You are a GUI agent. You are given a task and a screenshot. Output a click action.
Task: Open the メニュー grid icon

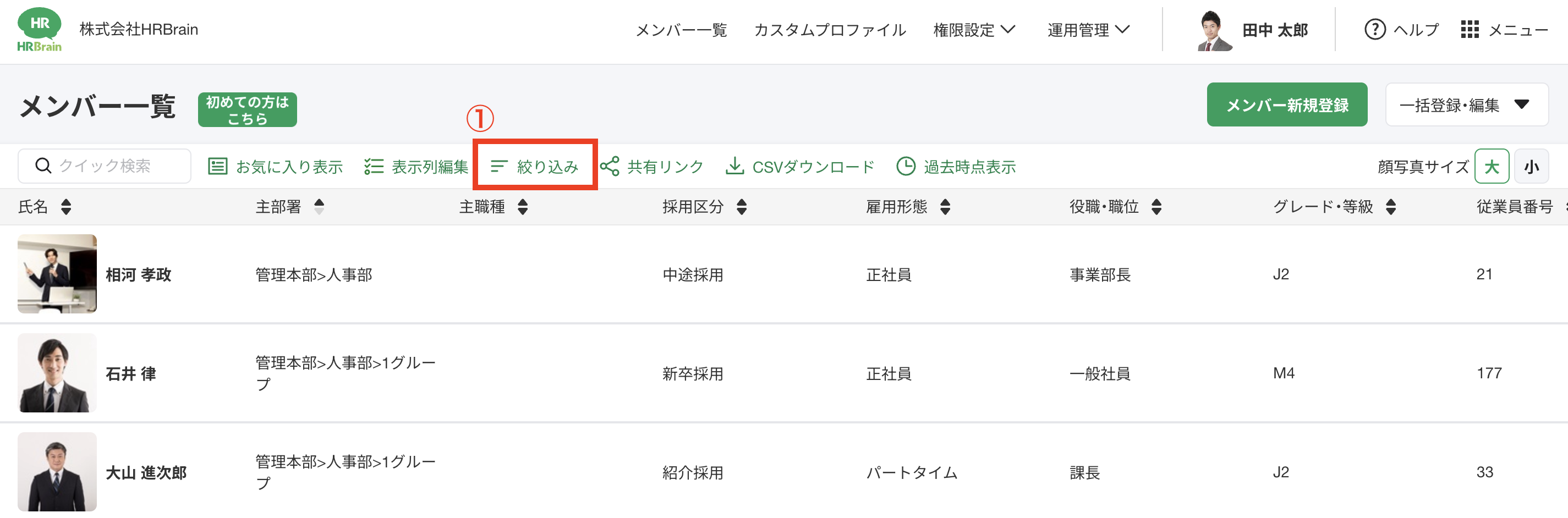pos(1470,29)
